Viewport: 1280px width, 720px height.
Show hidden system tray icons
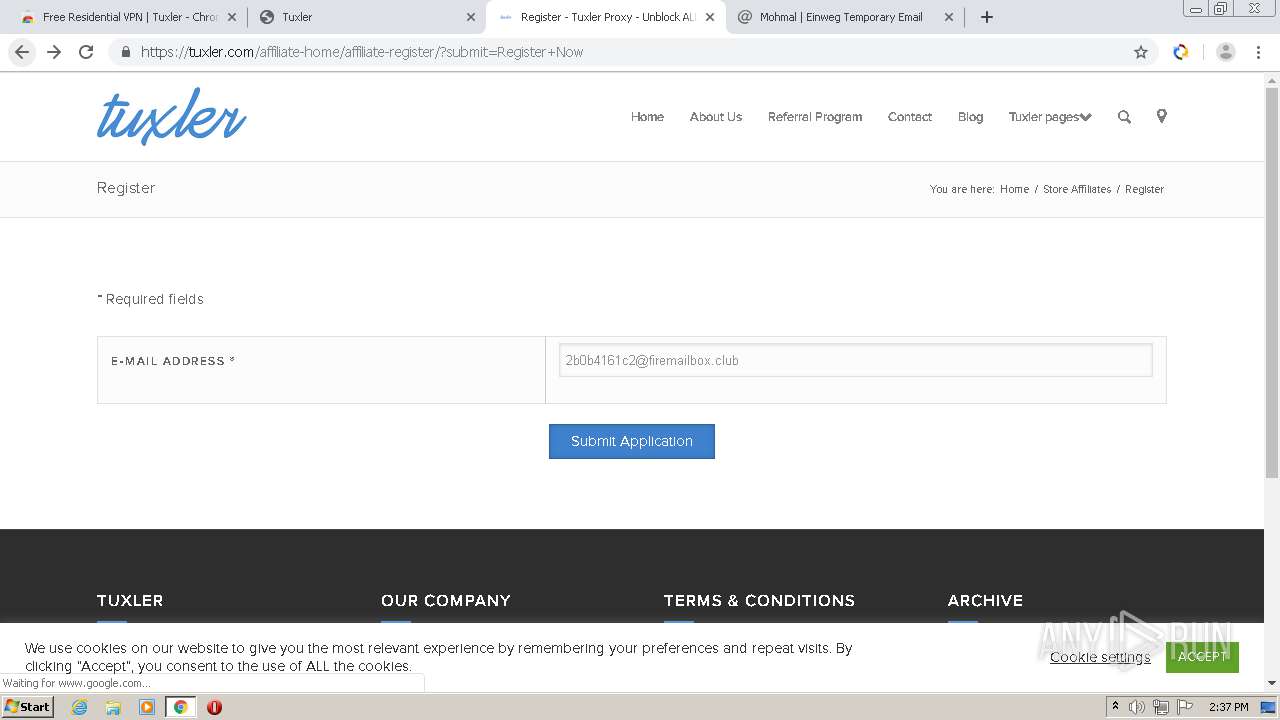[x=1115, y=707]
